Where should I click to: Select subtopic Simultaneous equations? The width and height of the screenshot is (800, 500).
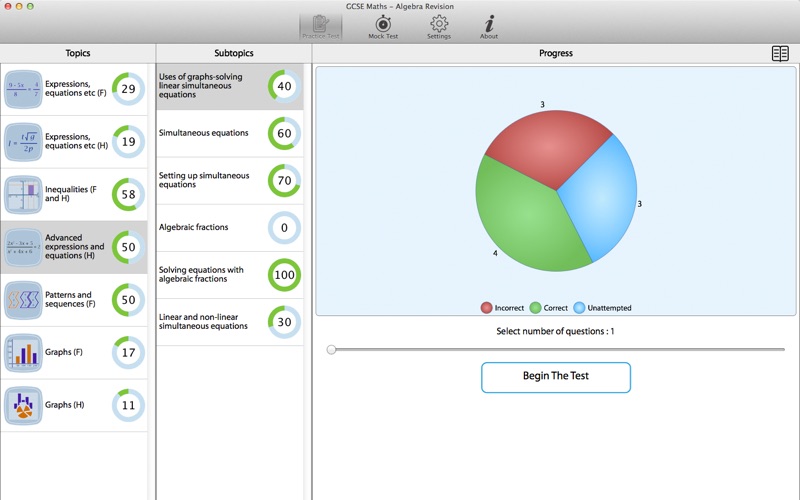(x=230, y=133)
